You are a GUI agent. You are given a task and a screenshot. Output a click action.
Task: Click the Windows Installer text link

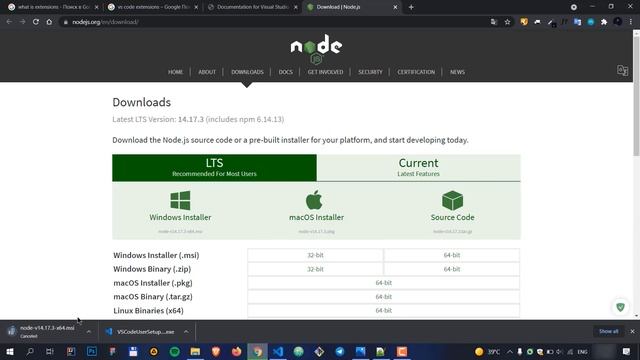click(x=180, y=217)
